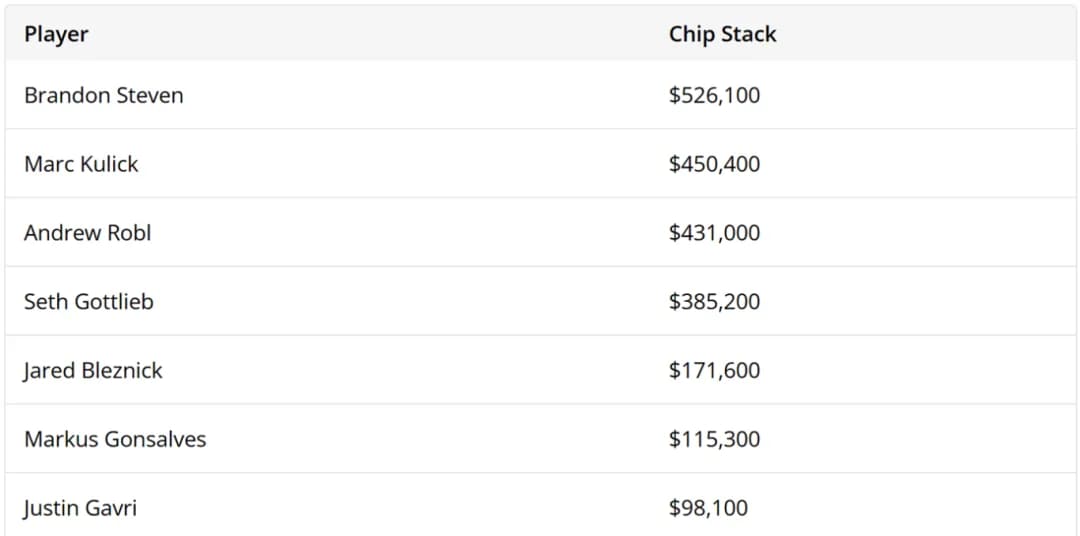
Task: Select Seth Gottlieb in the table
Action: [88, 302]
